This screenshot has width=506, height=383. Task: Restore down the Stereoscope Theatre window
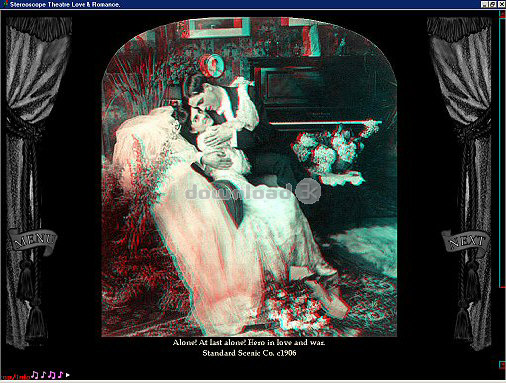492,4
